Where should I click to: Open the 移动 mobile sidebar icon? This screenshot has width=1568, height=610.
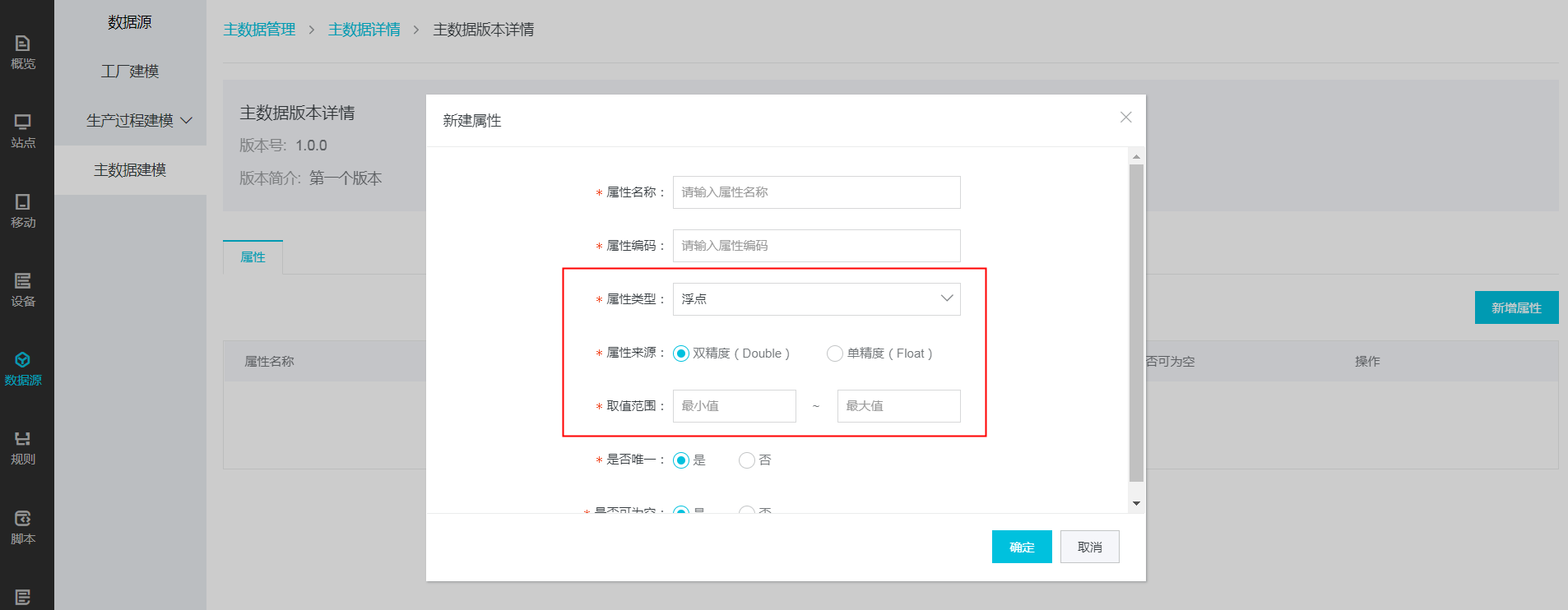click(23, 211)
